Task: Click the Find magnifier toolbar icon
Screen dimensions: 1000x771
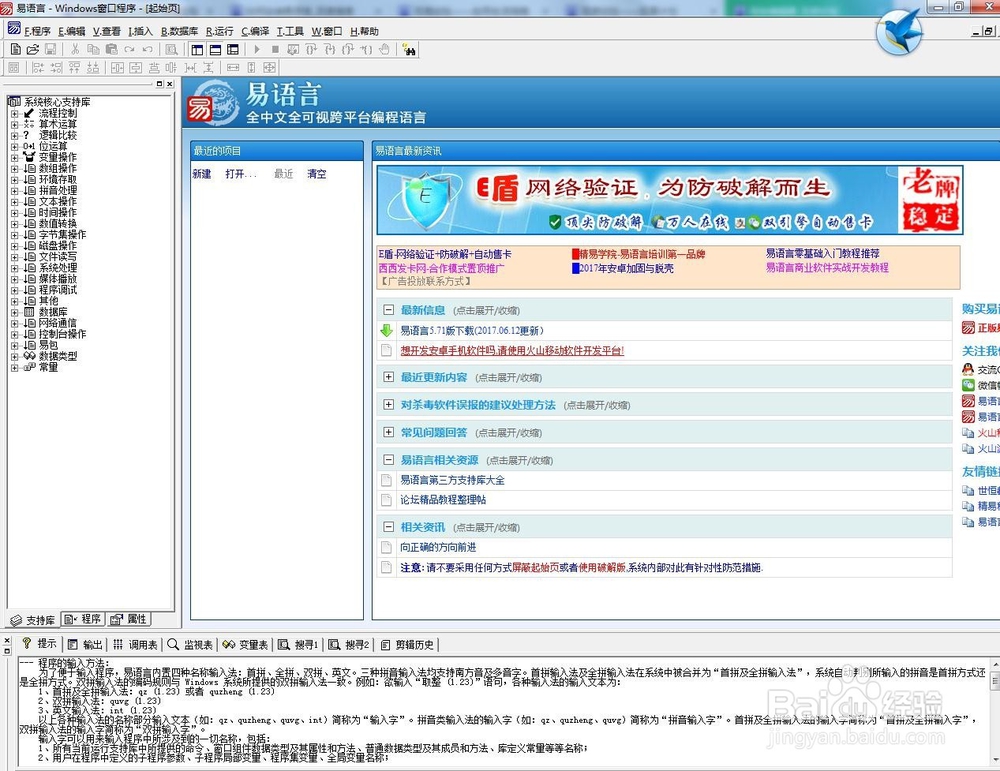Action: coord(172,49)
